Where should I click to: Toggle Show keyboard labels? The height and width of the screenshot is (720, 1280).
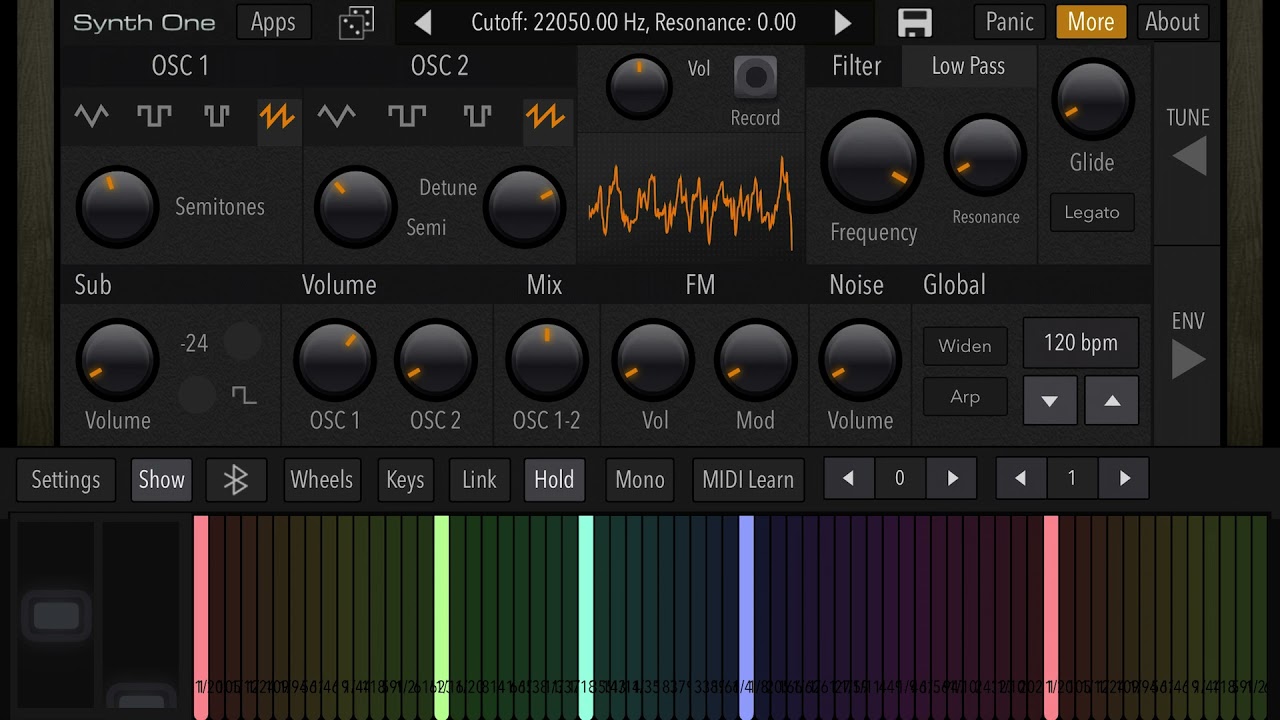[x=161, y=480]
